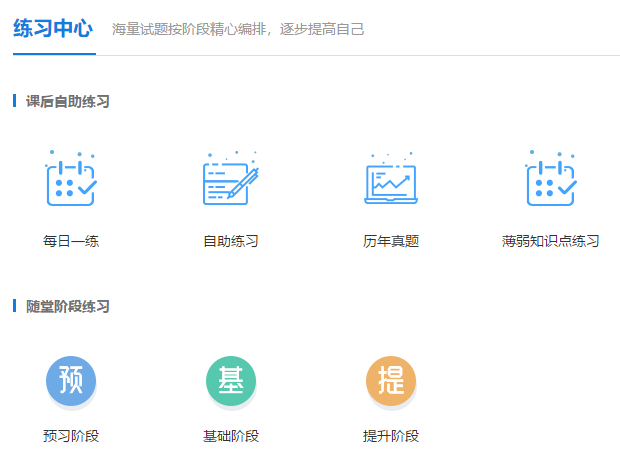Image resolution: width=620 pixels, height=465 pixels.
Task: Open 薄弱知识点练习 label link
Action: click(x=551, y=241)
